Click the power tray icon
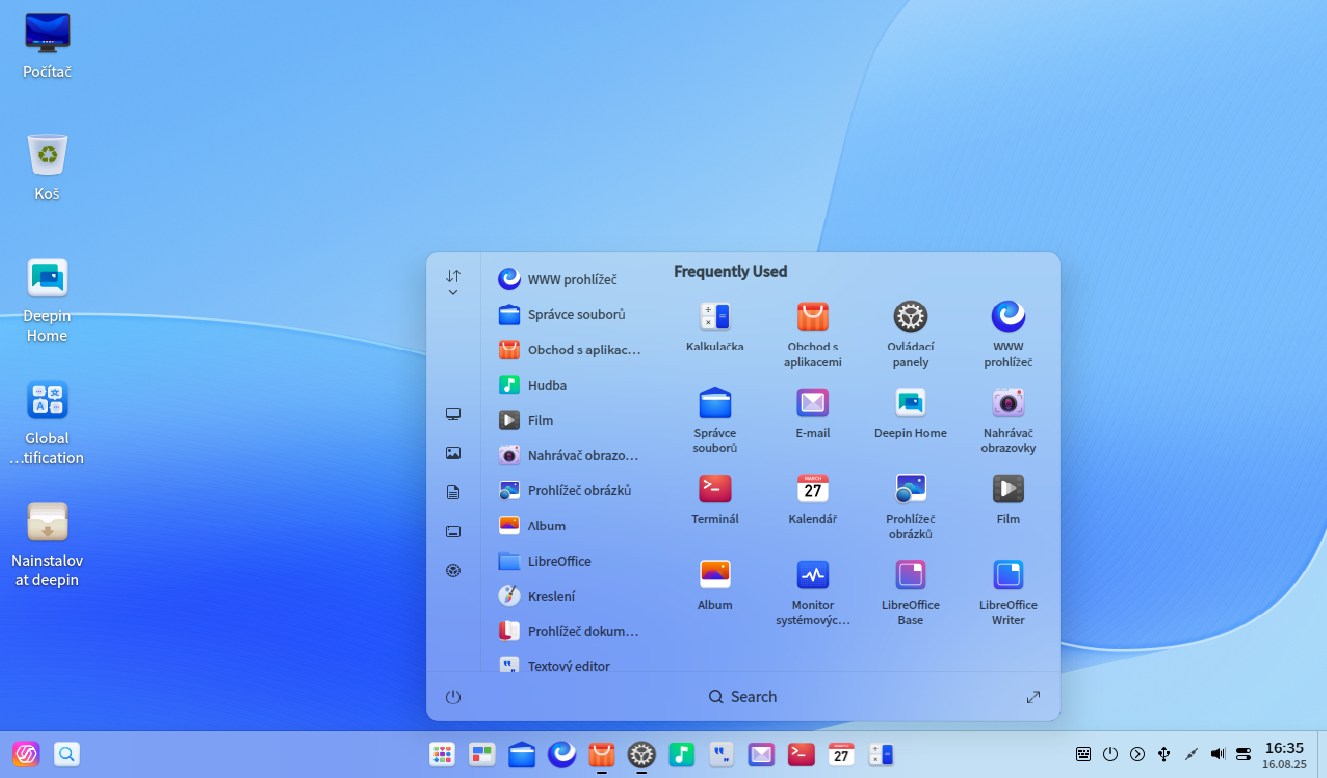Viewport: 1327px width, 778px height. coord(1110,754)
